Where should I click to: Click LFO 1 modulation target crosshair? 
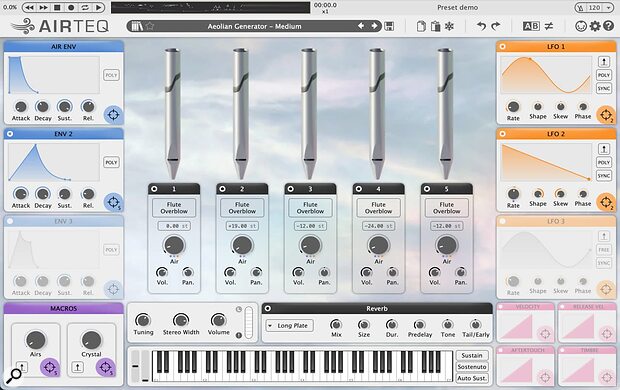click(x=606, y=115)
